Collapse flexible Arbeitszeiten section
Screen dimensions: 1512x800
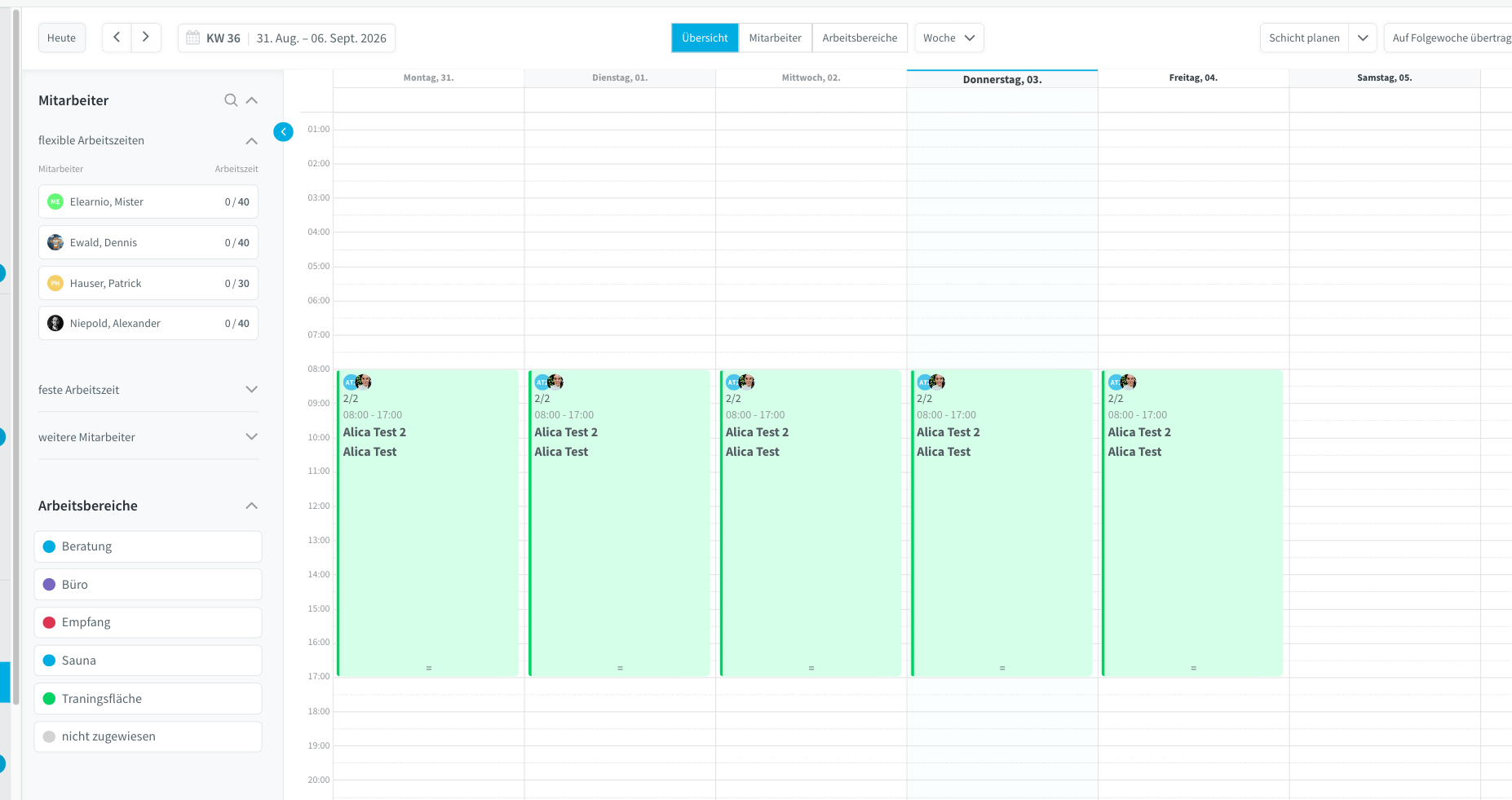(252, 141)
